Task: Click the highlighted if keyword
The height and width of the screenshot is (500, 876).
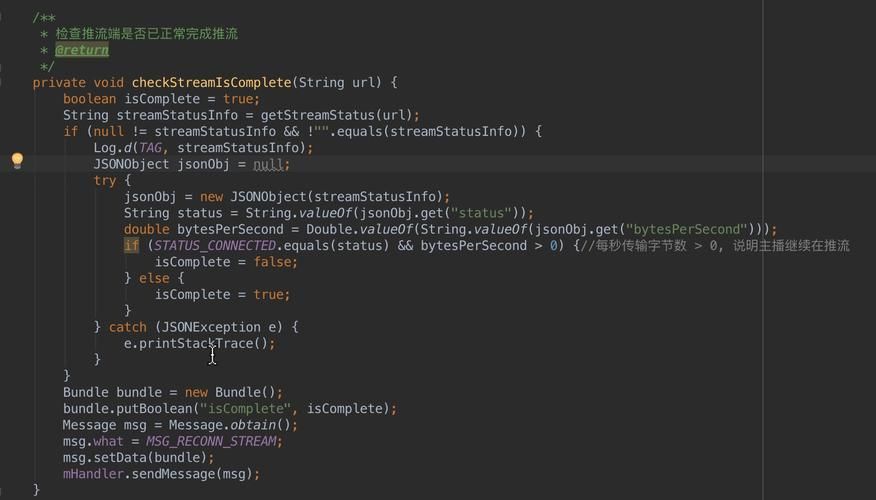Action: pyautogui.click(x=131, y=246)
